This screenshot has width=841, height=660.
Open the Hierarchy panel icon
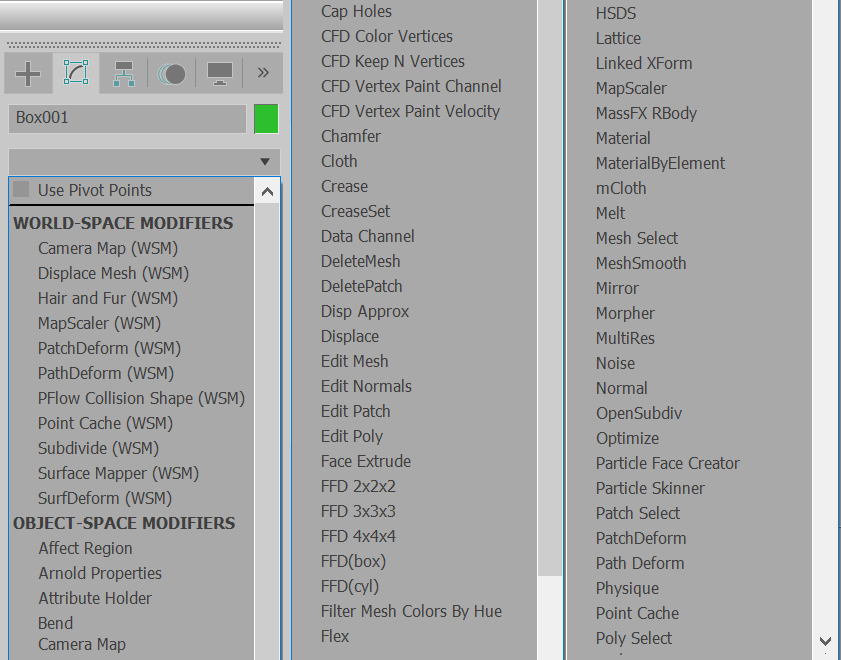point(123,73)
